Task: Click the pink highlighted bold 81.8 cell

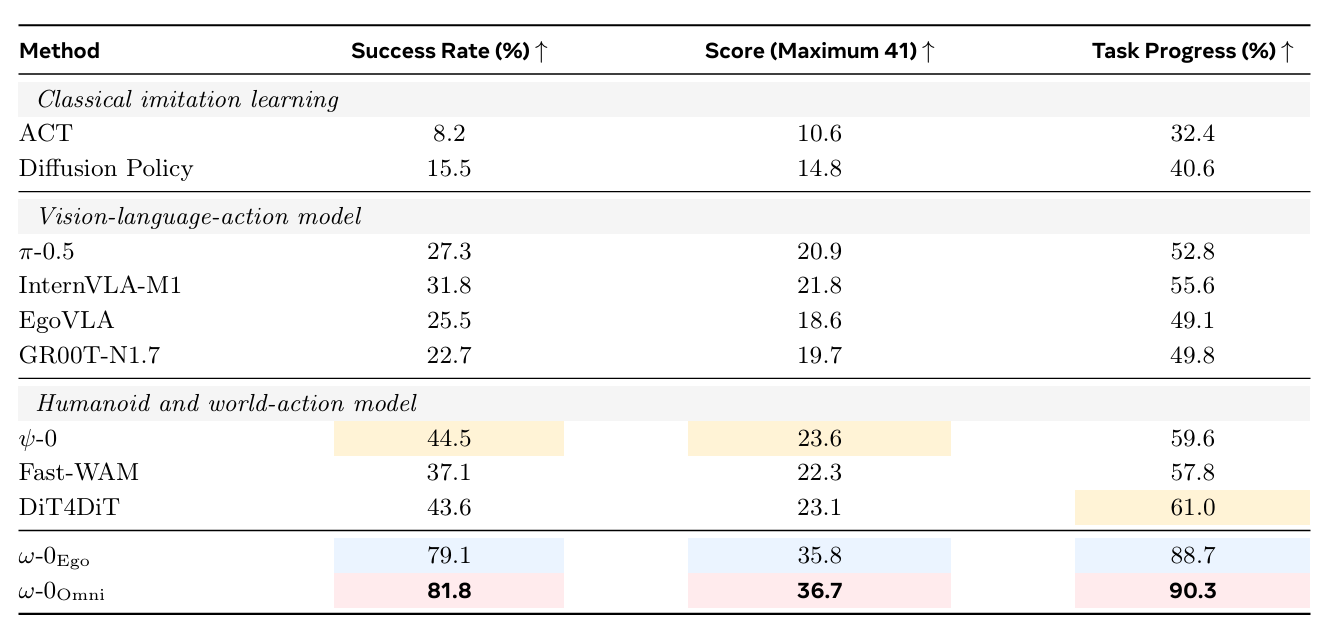Action: point(449,590)
